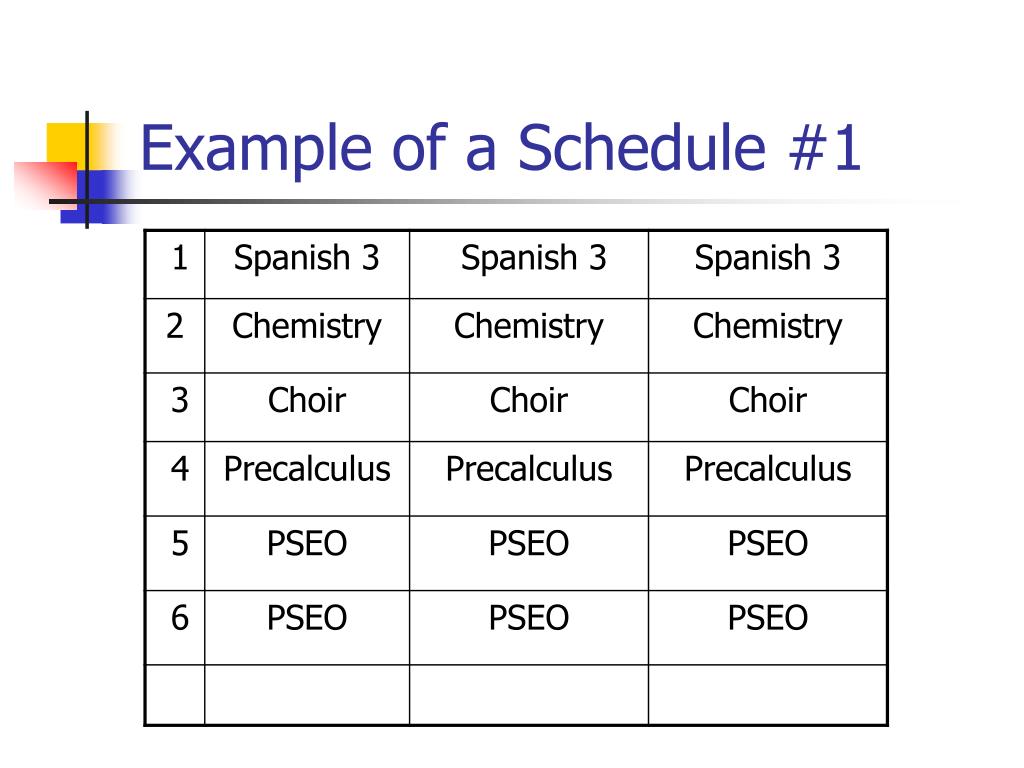Select the last column Chemistry cell

pyautogui.click(x=767, y=336)
